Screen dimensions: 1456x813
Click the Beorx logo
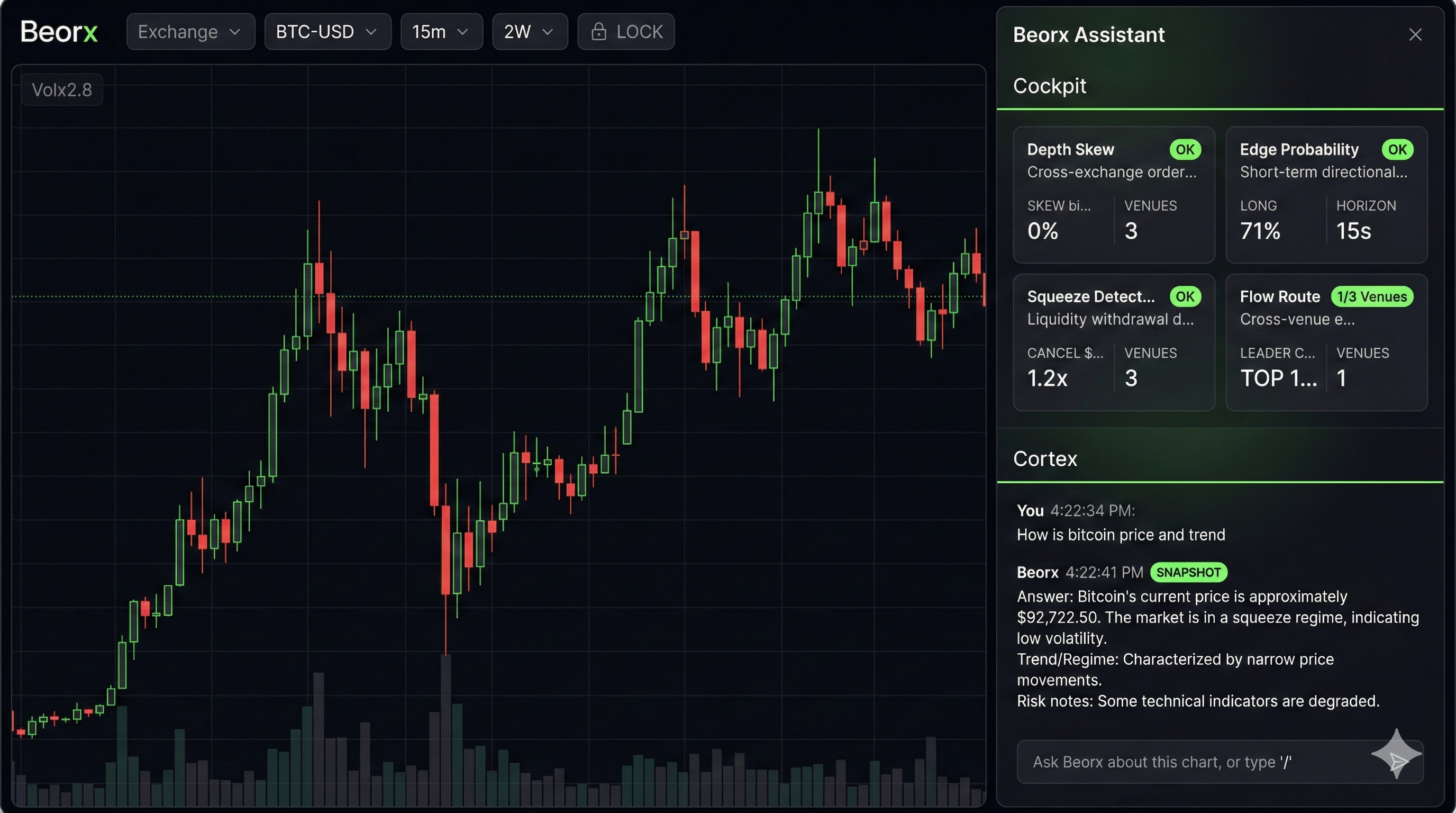tap(59, 32)
